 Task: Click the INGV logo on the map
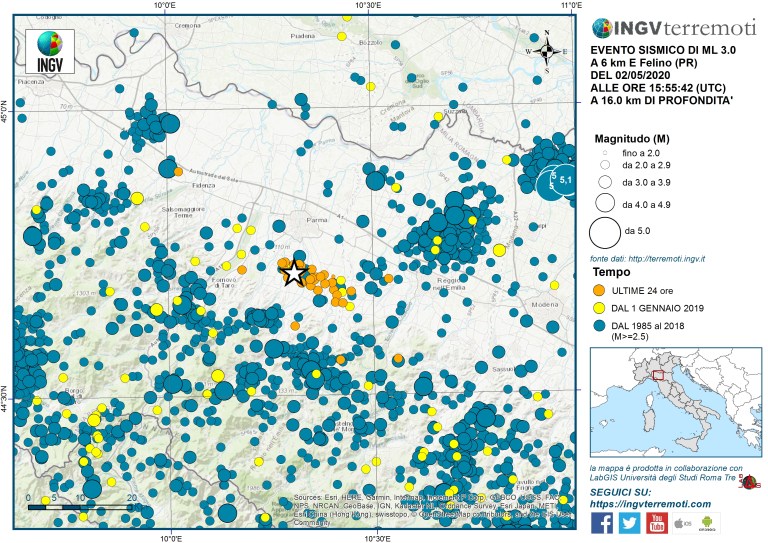[46, 50]
